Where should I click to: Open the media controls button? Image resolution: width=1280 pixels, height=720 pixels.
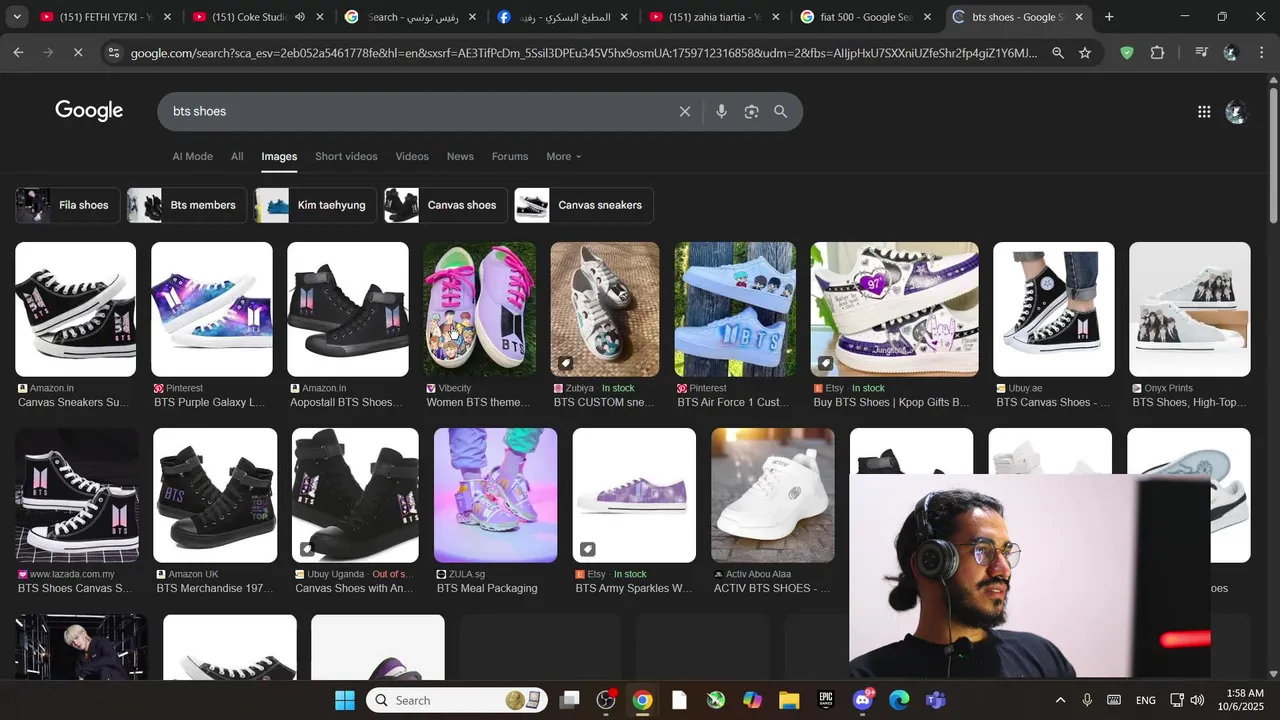(x=1202, y=53)
